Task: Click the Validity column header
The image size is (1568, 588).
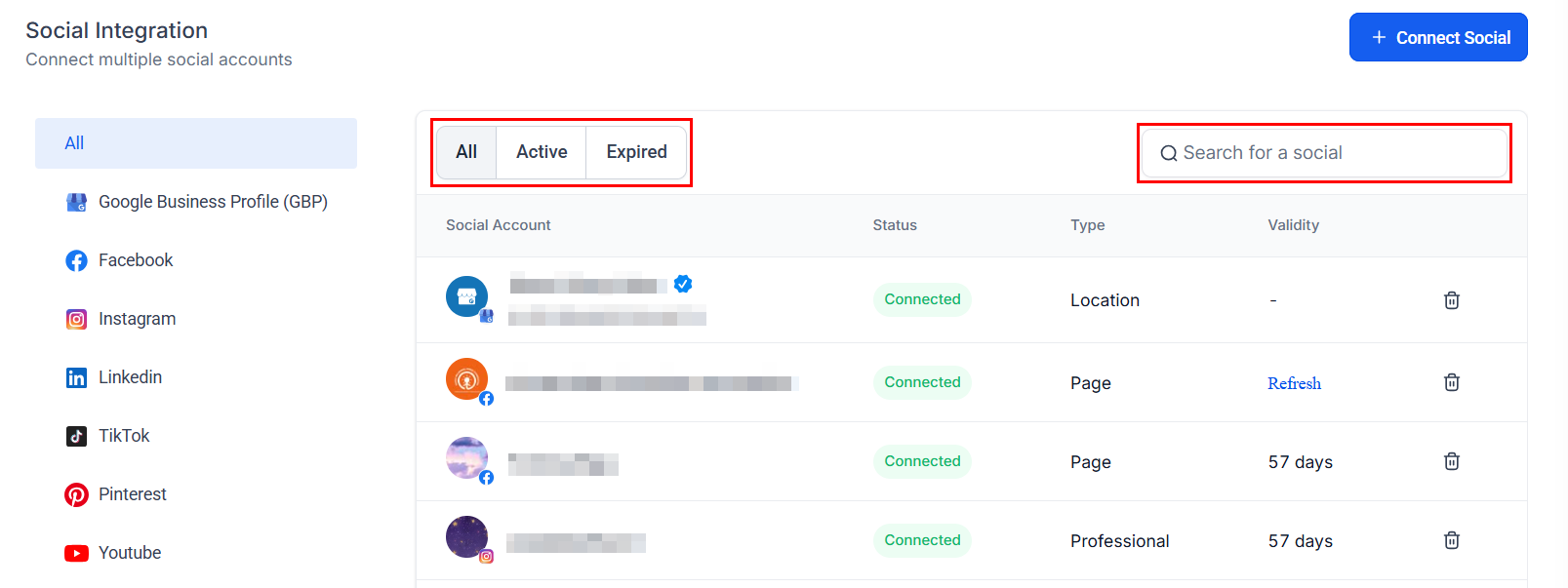Action: 1294,225
